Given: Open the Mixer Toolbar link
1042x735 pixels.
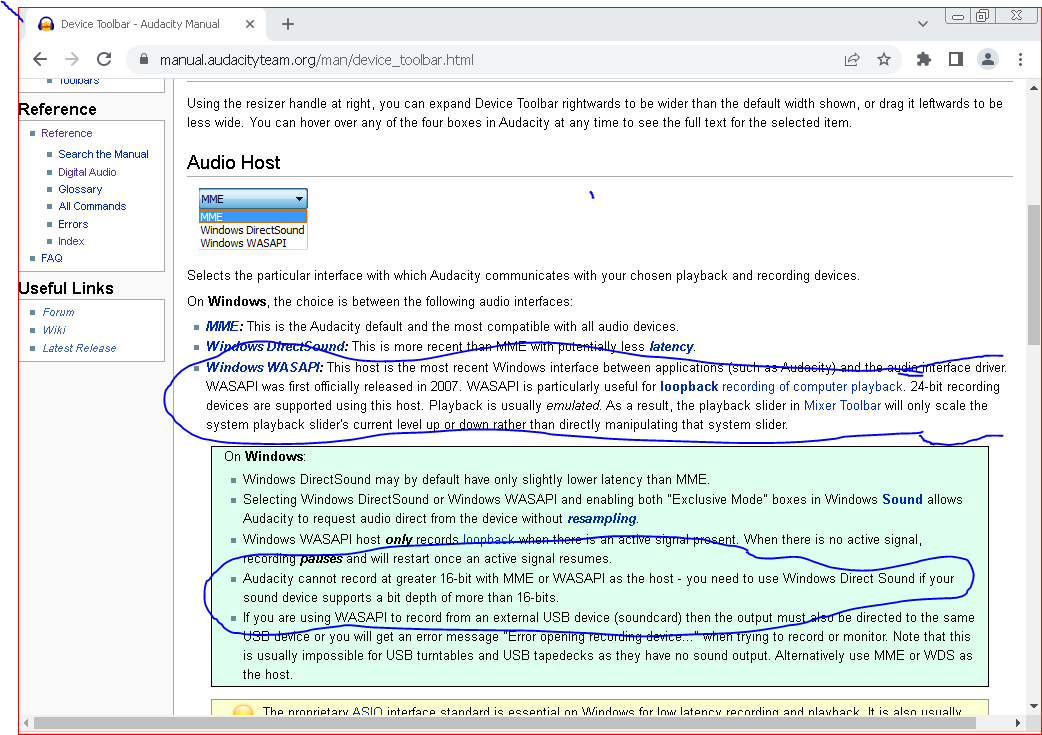Looking at the screenshot, I should [843, 405].
